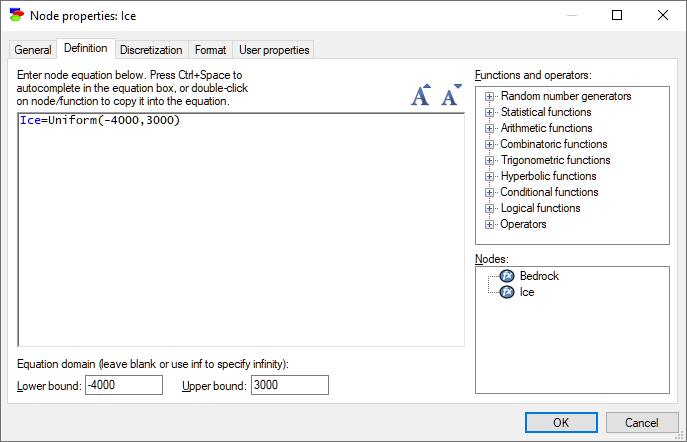
Task: Select the Random number generators label
Action: (566, 96)
